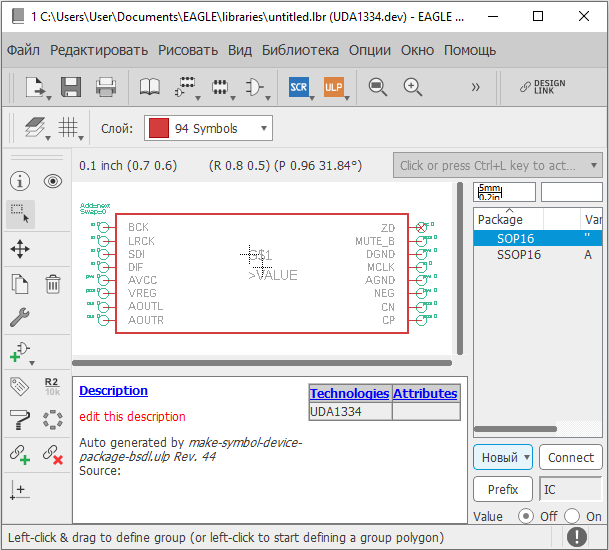Screen dimensions: 609x550
Task: Expand the command line history dropdown
Action: click(x=594, y=165)
